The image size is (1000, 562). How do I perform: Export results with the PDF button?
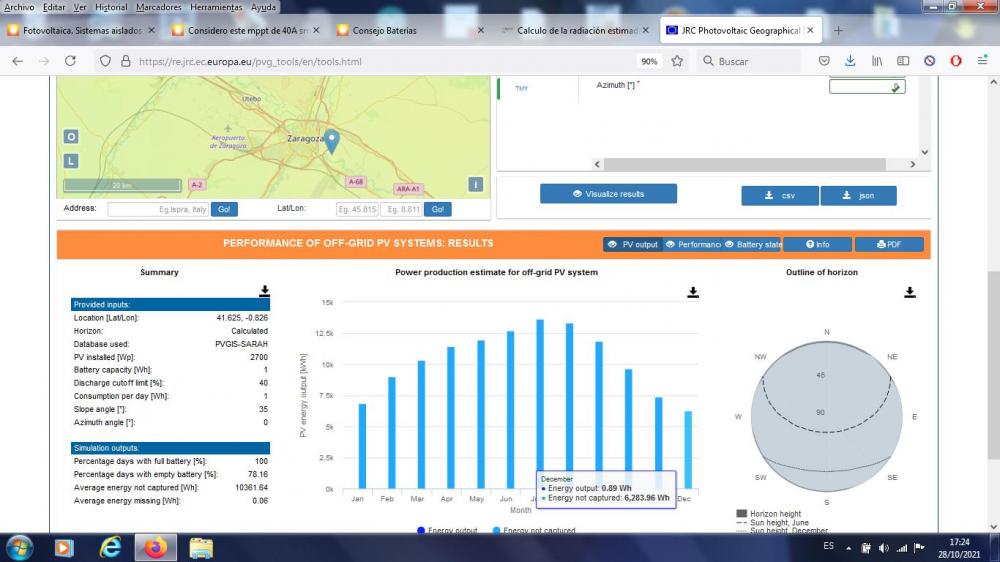tap(889, 244)
